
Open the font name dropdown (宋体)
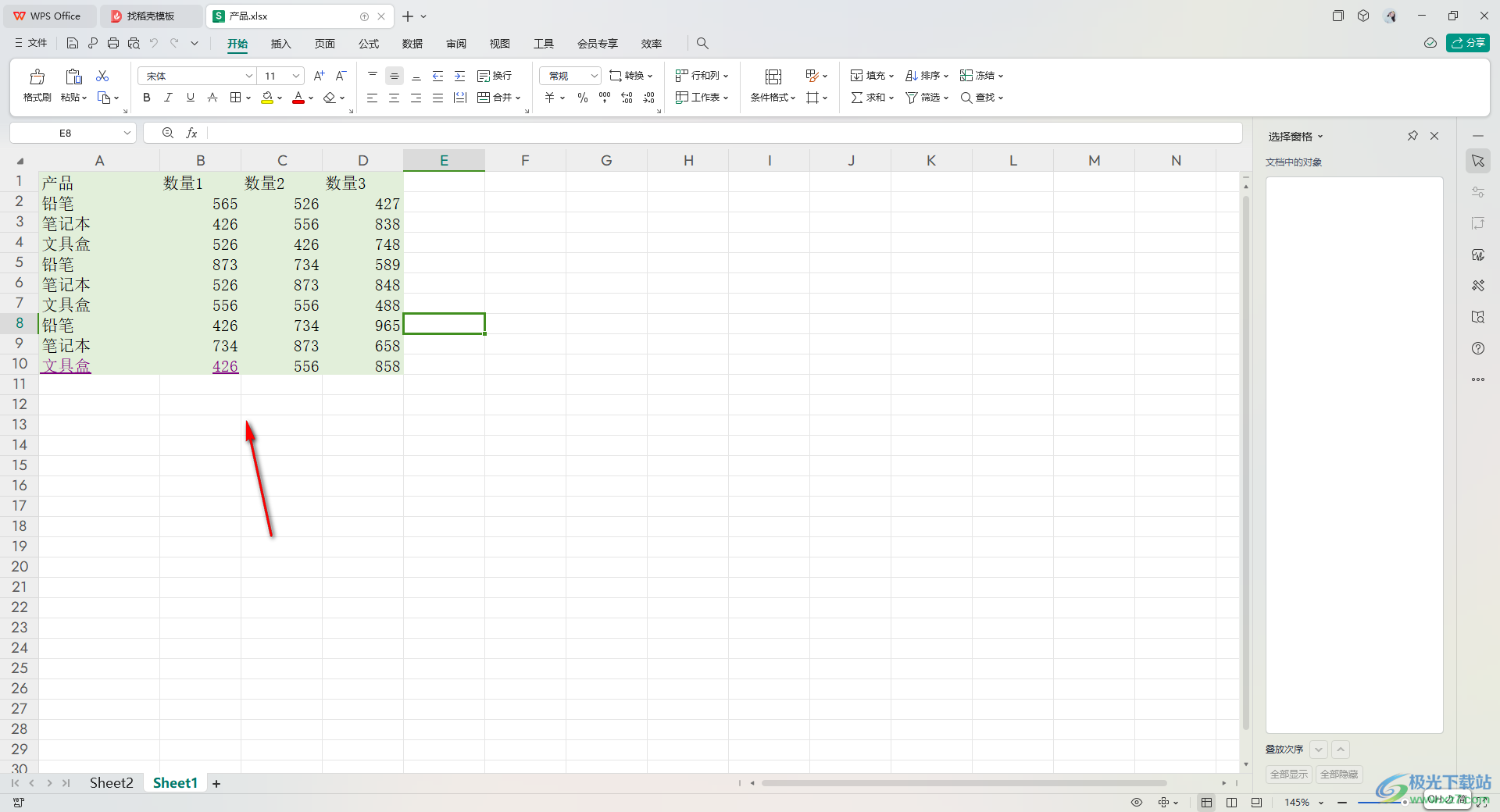(x=249, y=76)
